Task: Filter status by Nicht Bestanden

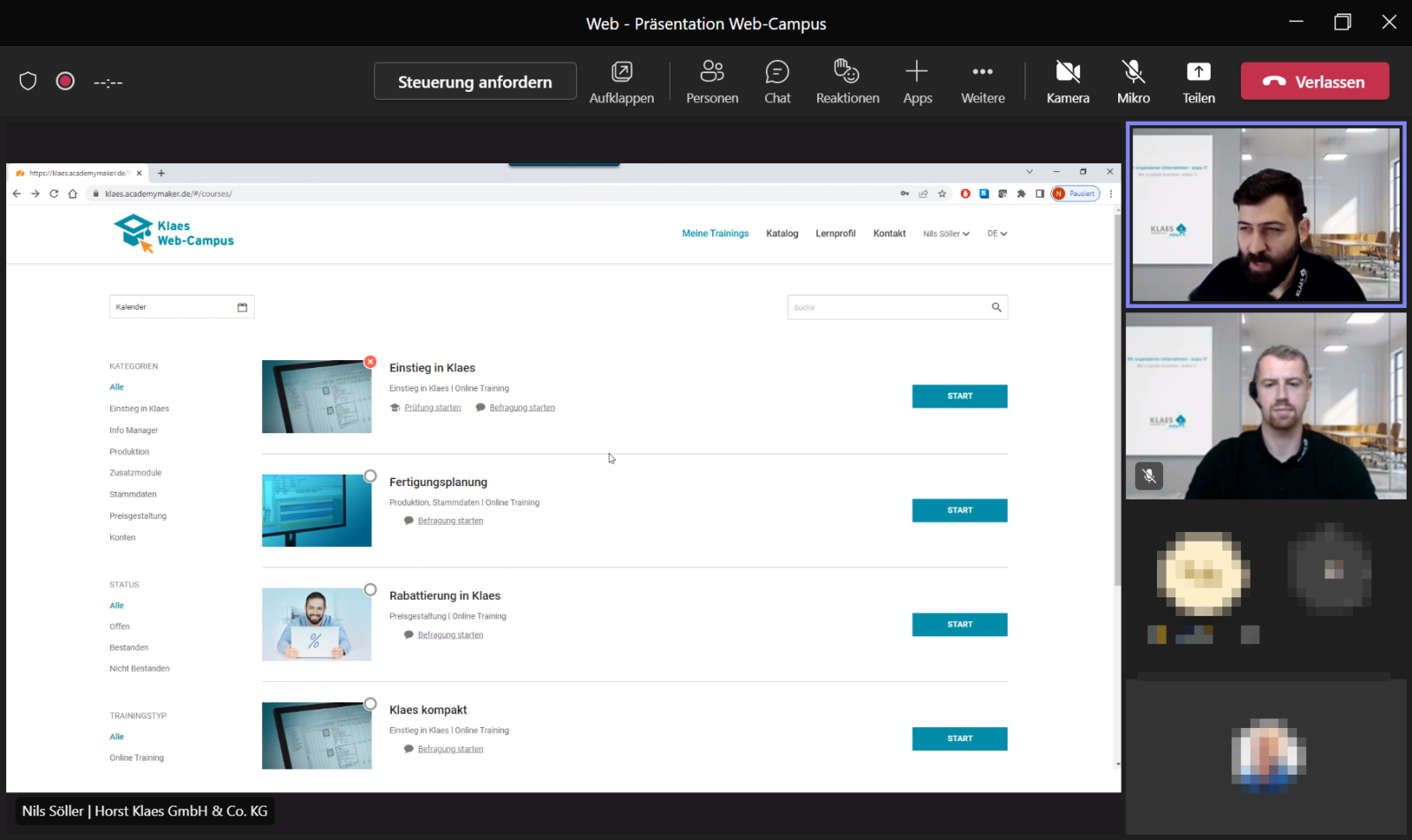Action: 139,669
